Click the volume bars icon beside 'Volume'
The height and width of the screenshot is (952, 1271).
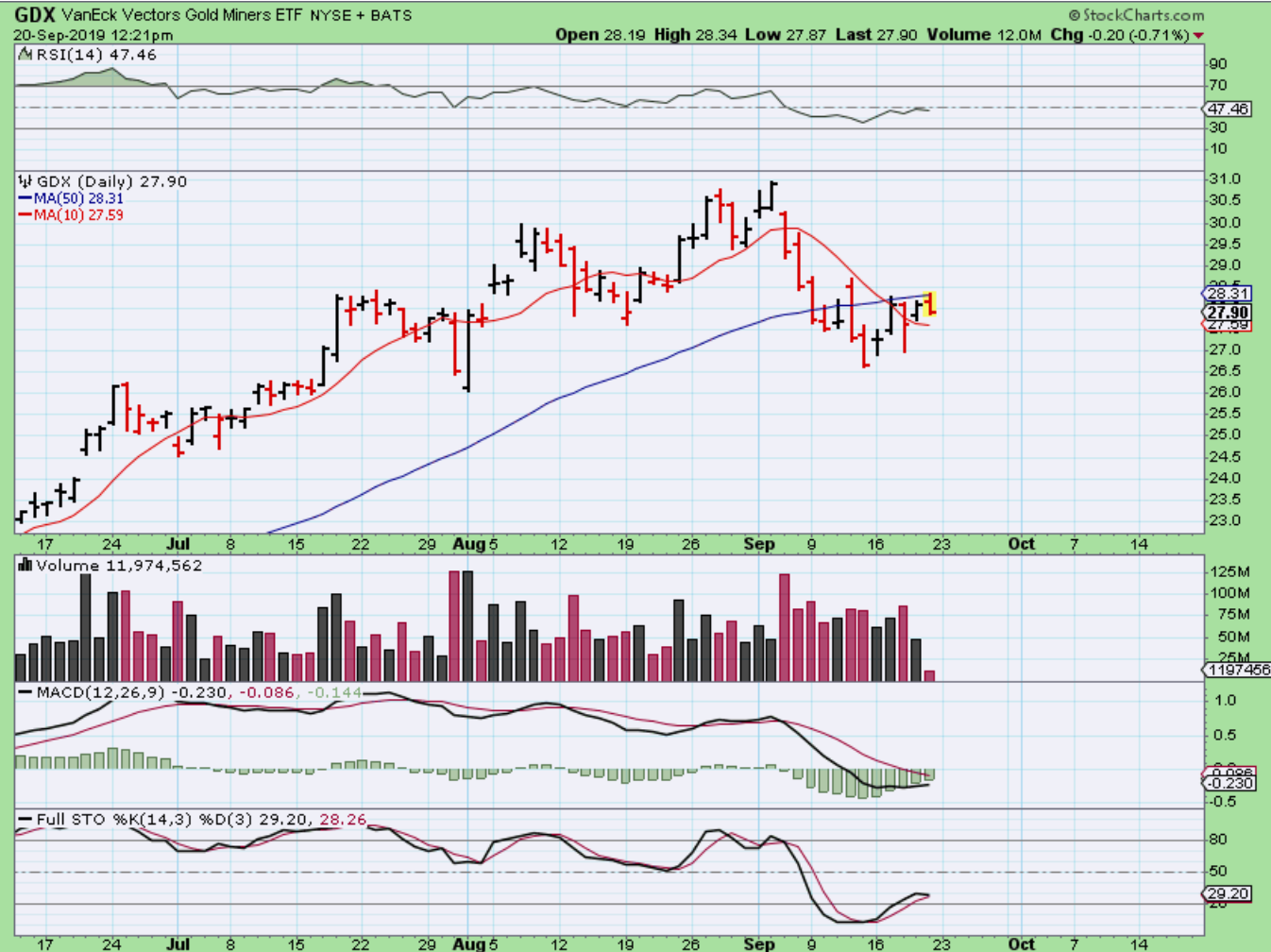[25, 566]
